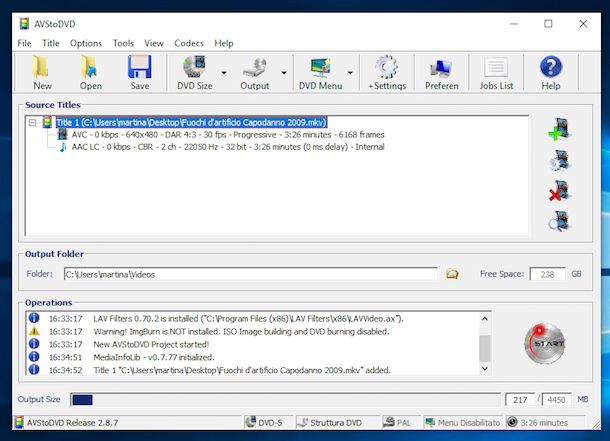Open a project with the Open icon
This screenshot has height=441, width=610.
[89, 67]
